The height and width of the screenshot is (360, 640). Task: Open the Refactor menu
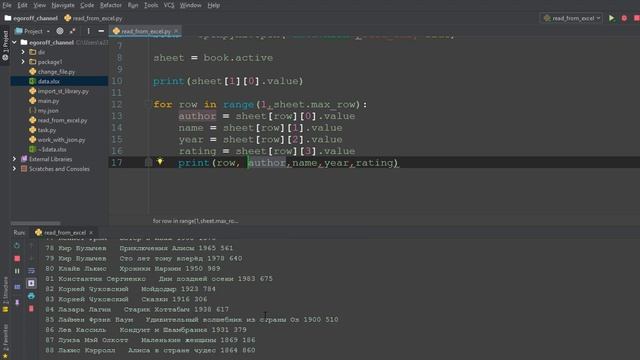coord(111,5)
